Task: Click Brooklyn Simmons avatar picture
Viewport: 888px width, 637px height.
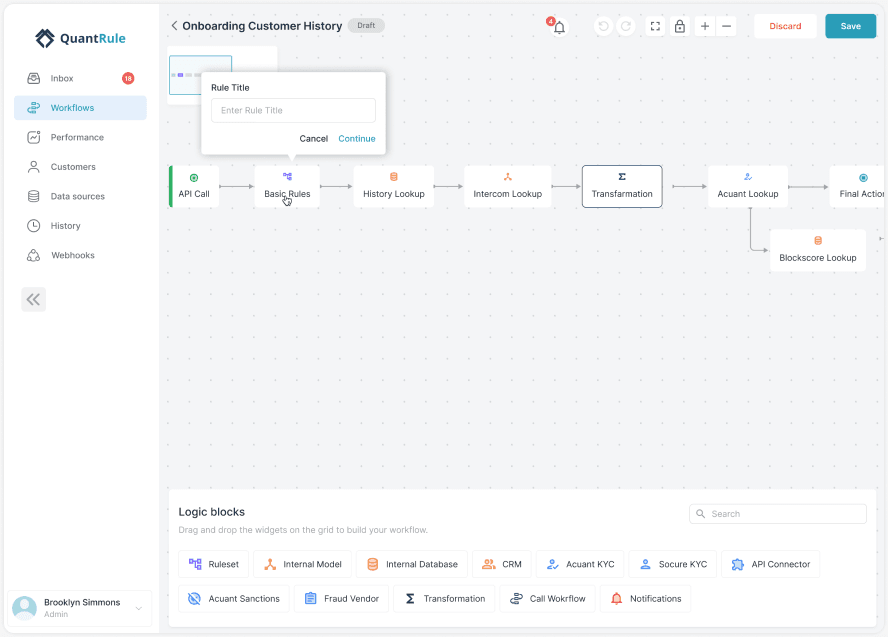Action: pyautogui.click(x=24, y=608)
